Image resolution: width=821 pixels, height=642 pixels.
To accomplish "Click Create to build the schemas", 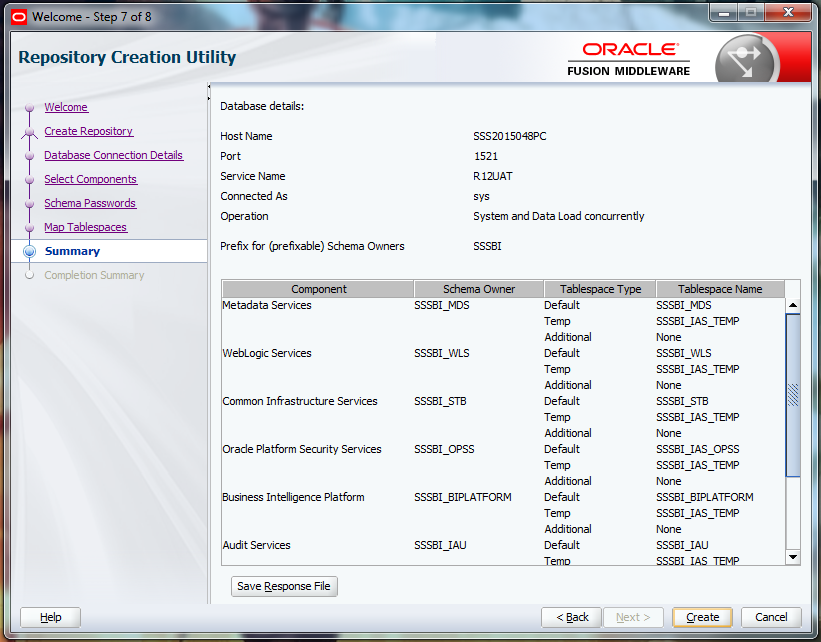I will click(x=702, y=617).
